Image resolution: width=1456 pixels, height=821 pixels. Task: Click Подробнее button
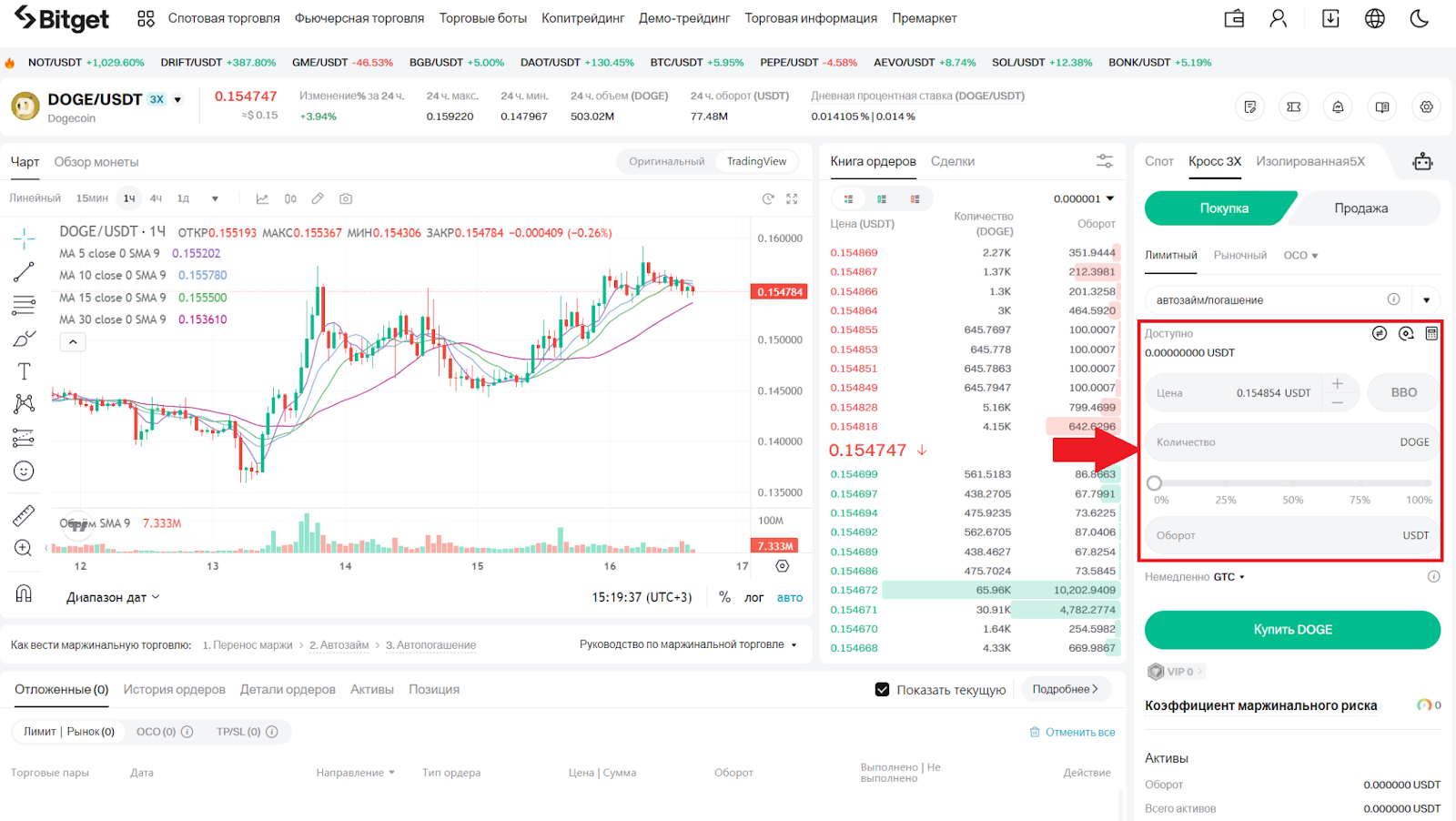pos(1065,689)
